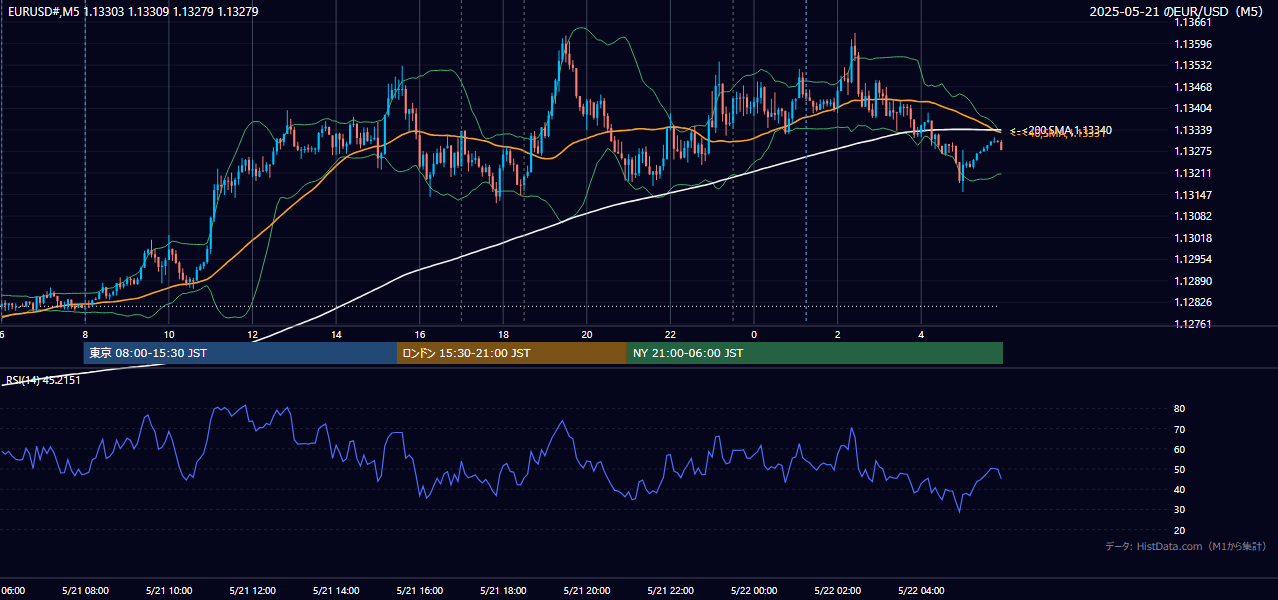
Task: Click hour label 16 on price chart time axis
Action: coord(420,334)
